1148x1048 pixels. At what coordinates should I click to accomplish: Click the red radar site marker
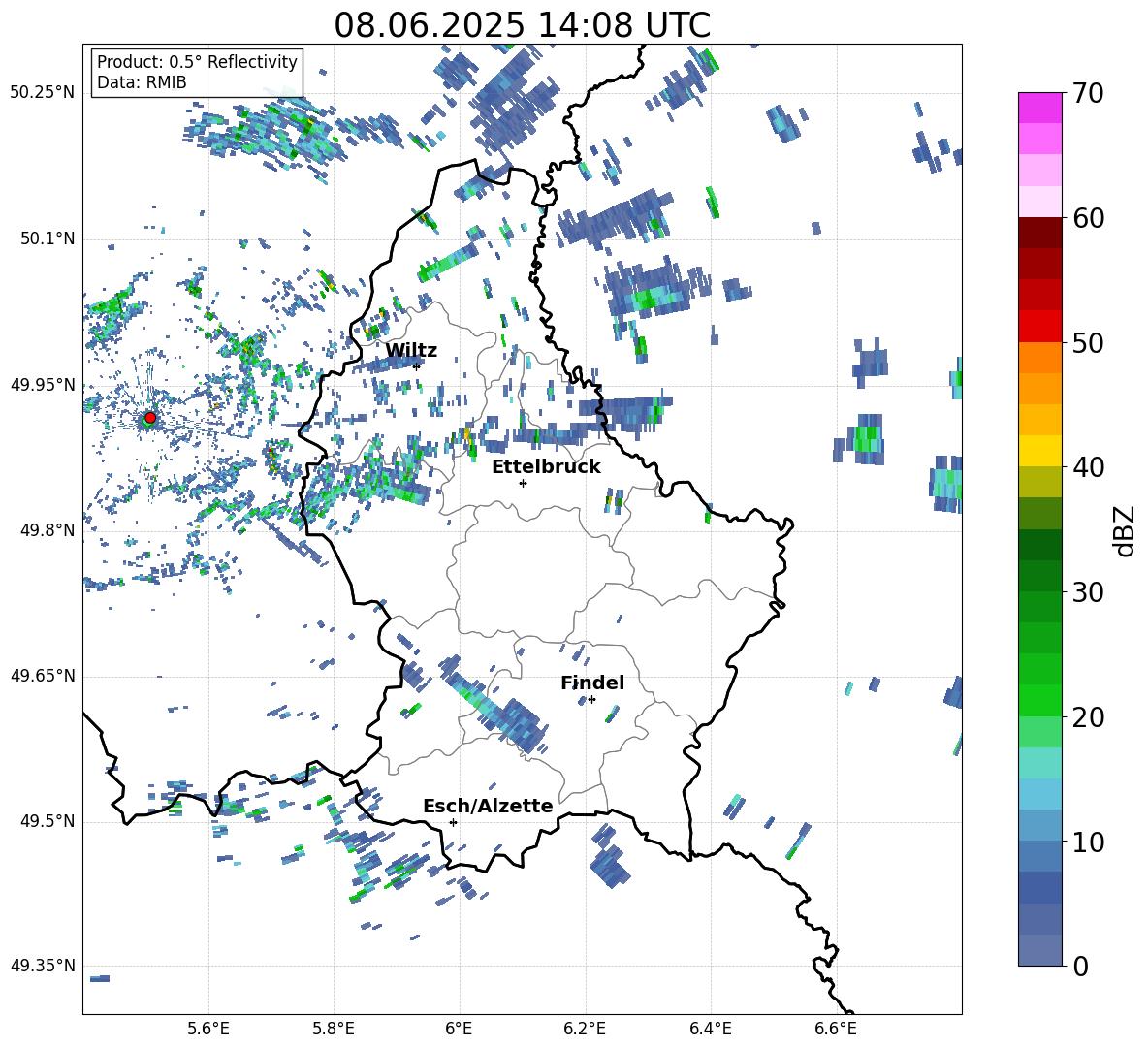coord(150,418)
